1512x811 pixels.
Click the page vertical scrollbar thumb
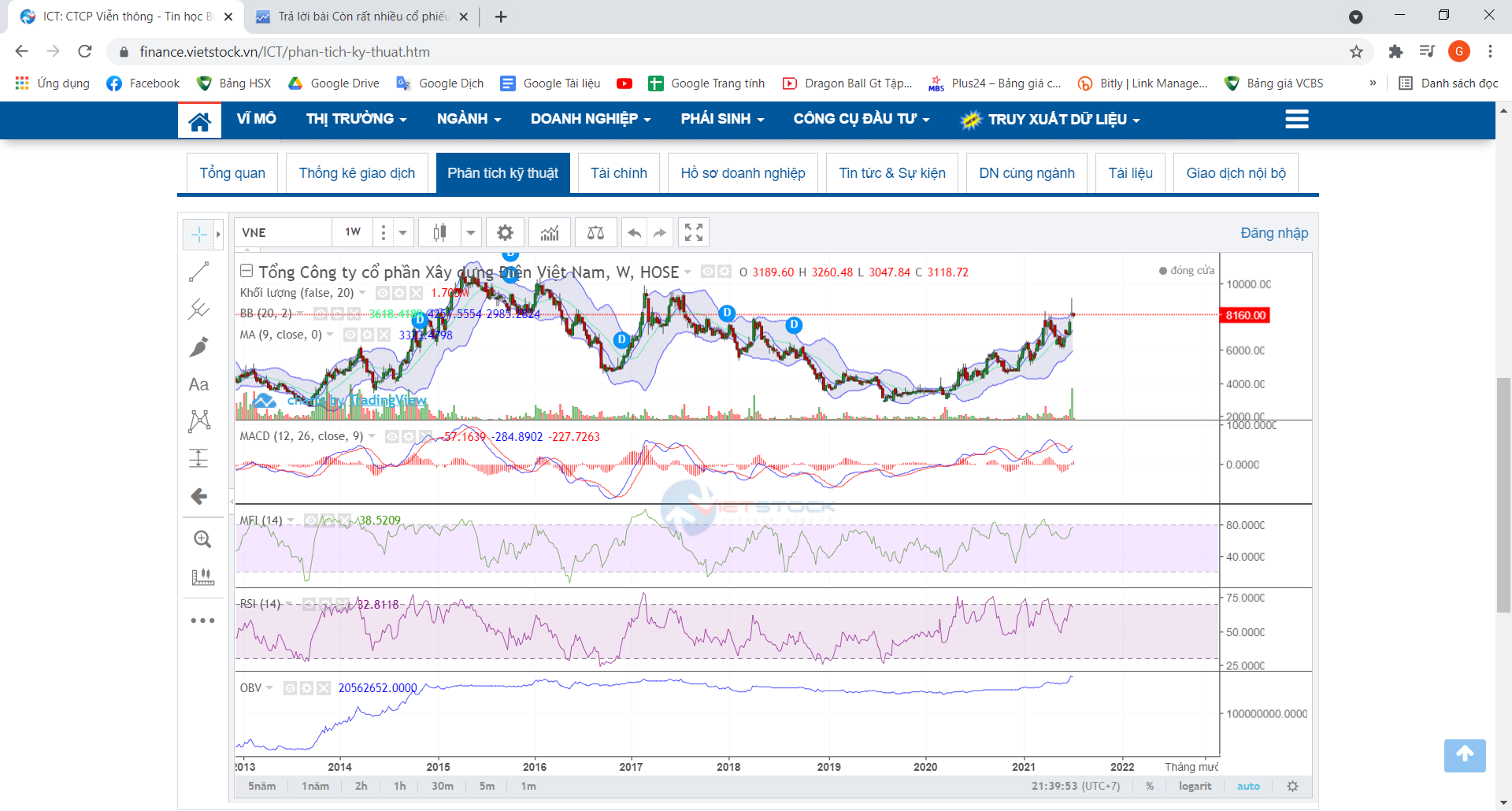tap(1503, 494)
